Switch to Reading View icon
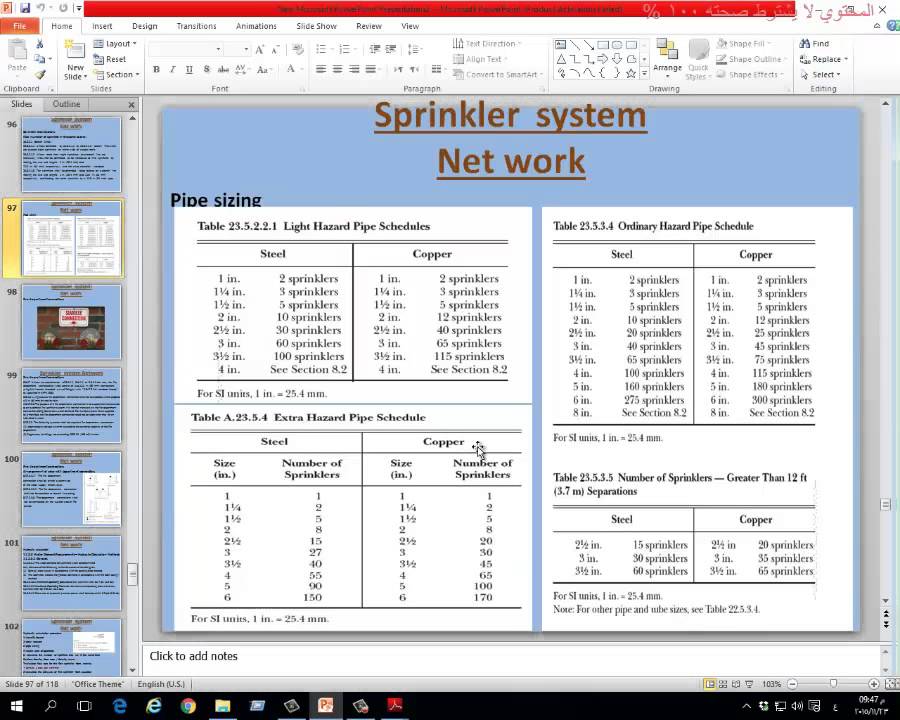Image resolution: width=900 pixels, height=720 pixels. pyautogui.click(x=736, y=684)
